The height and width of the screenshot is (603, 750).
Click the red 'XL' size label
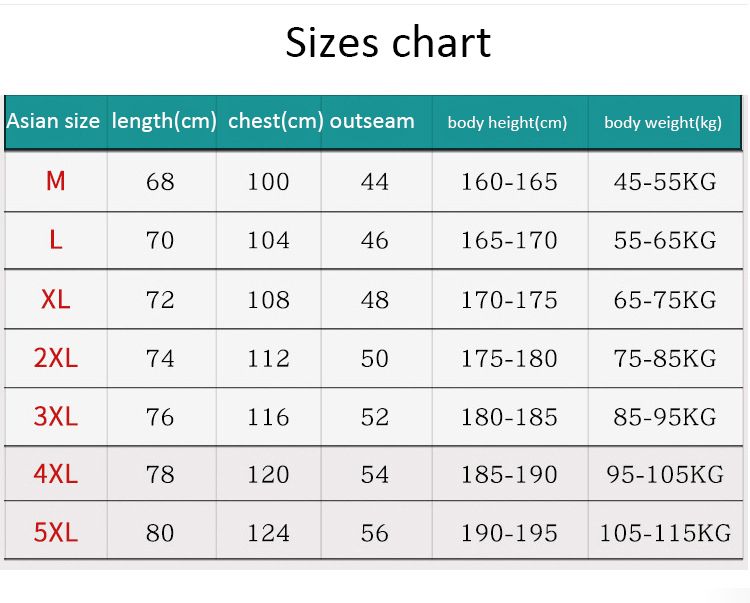(55, 299)
